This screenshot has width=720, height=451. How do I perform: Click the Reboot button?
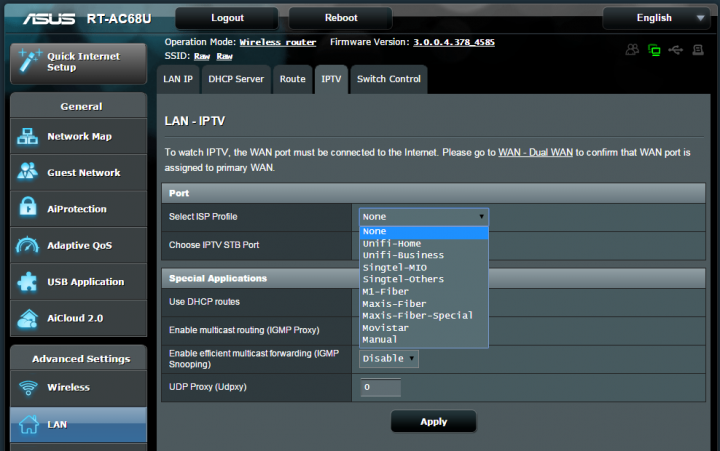point(341,18)
